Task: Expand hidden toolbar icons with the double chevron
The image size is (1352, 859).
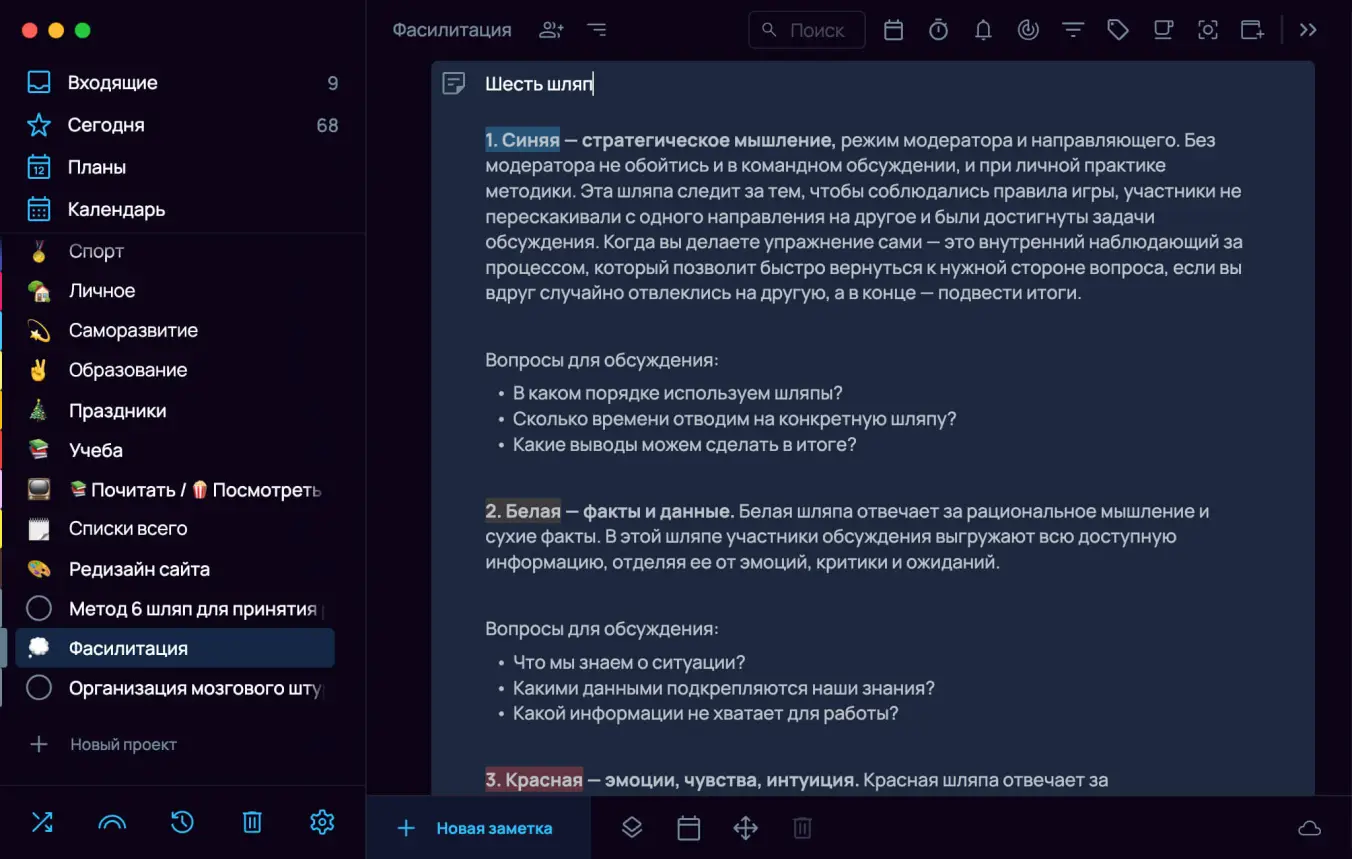Action: coord(1308,30)
